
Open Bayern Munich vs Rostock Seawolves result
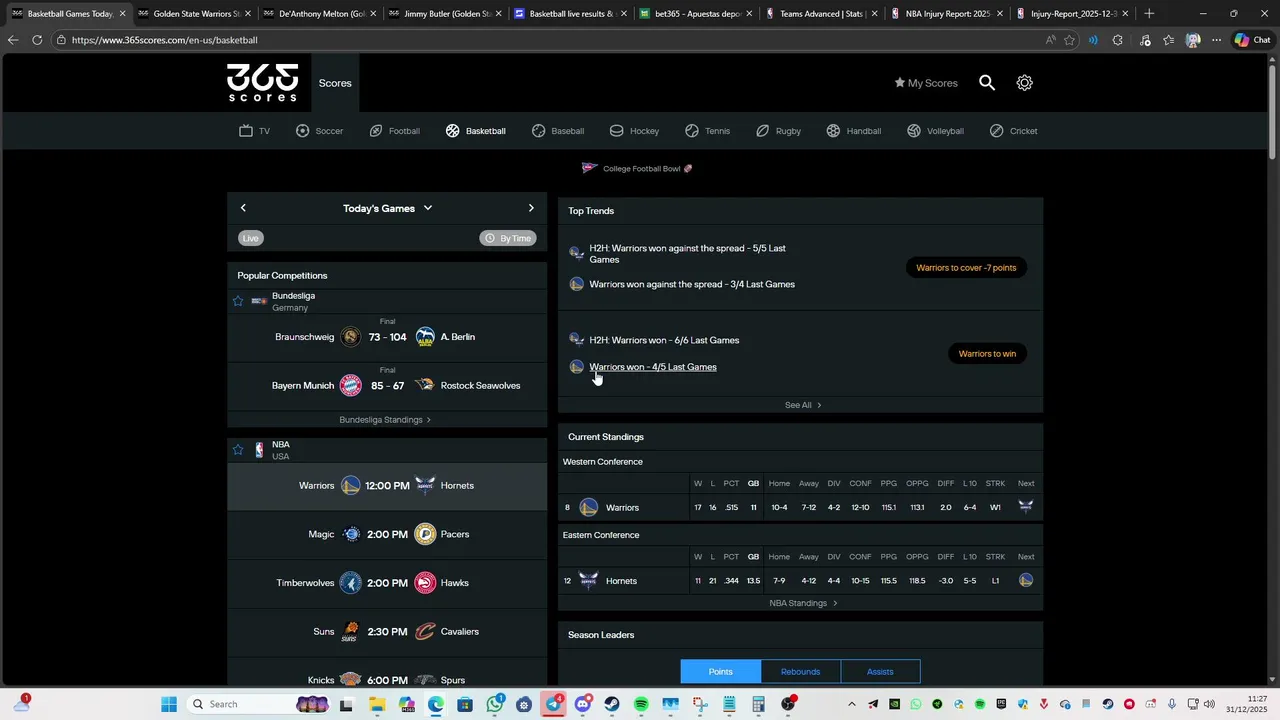click(x=387, y=386)
